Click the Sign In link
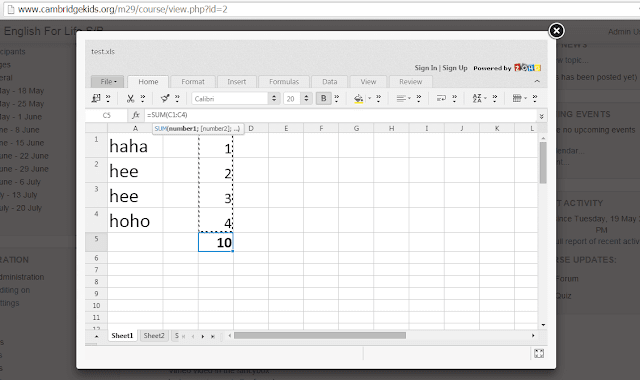Viewport: 640px width, 380px height. (x=425, y=68)
